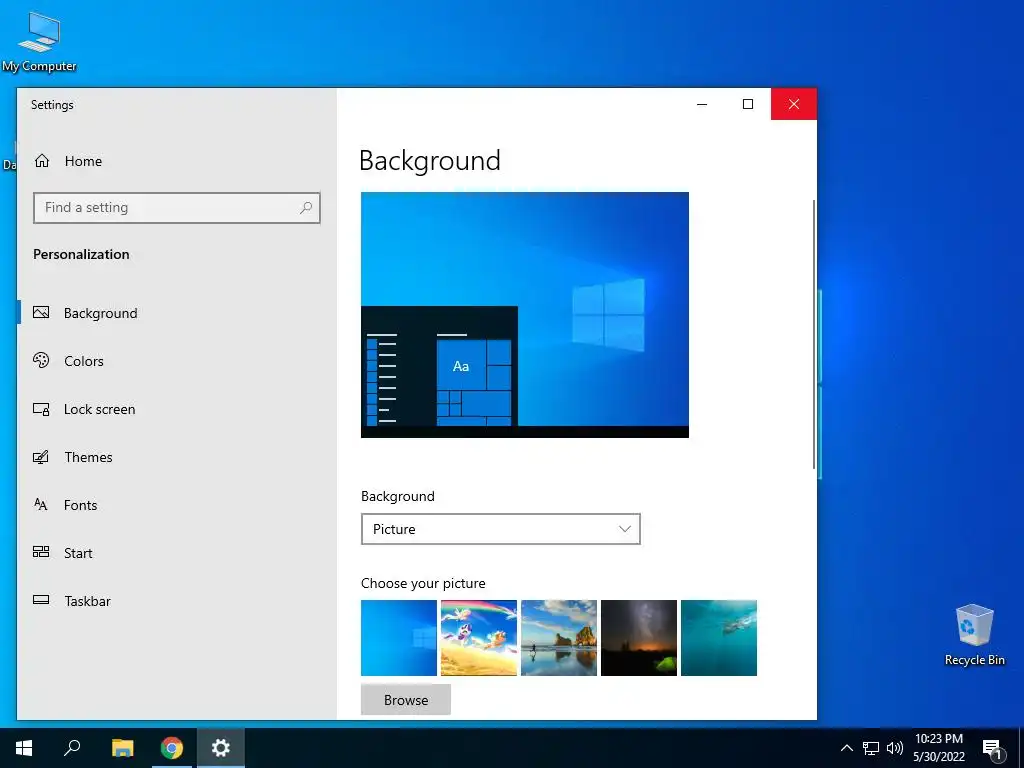Click the Settings gear on the taskbar
This screenshot has width=1024, height=768.
pyautogui.click(x=221, y=748)
